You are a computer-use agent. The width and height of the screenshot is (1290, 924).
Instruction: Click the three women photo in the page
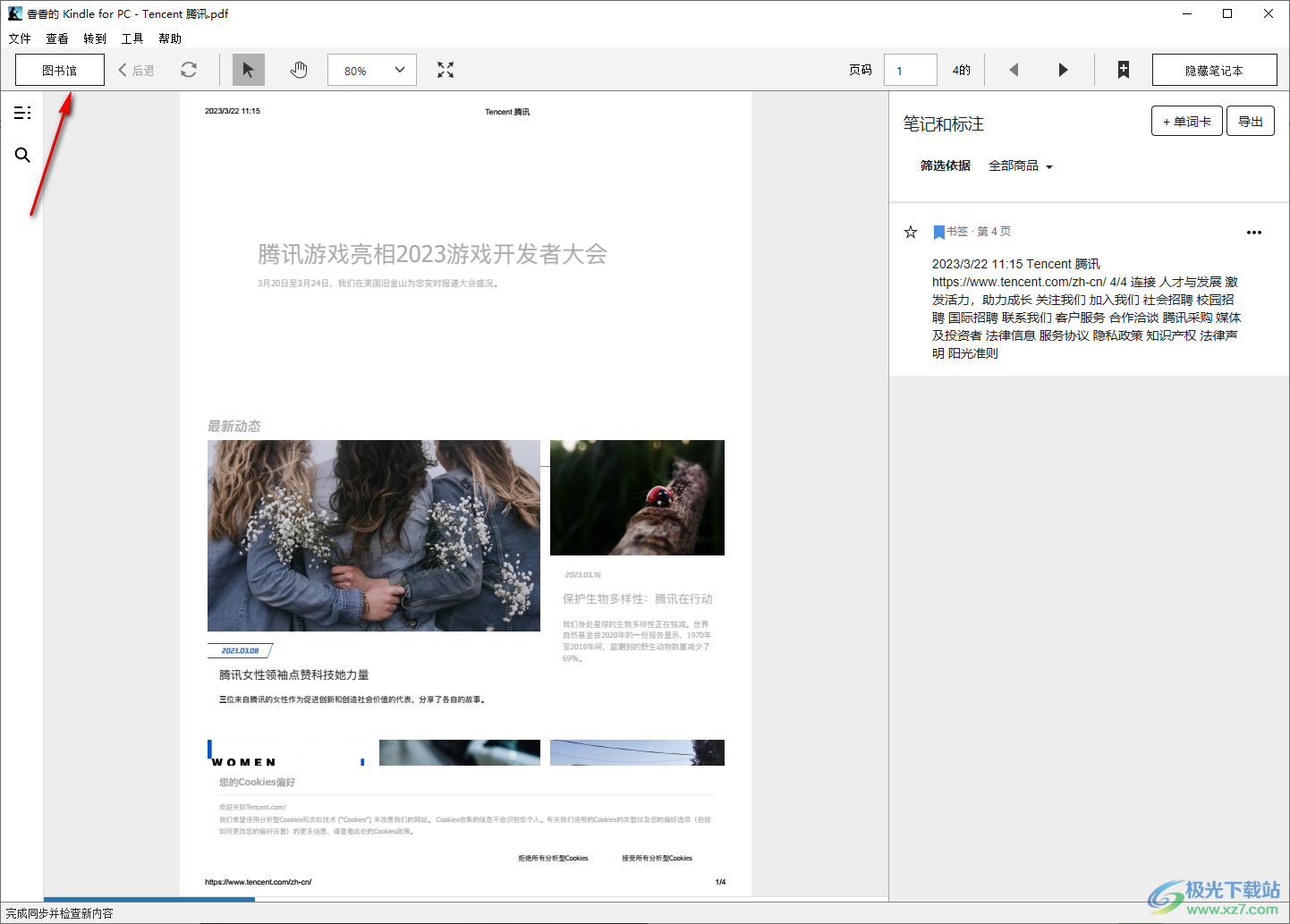point(374,536)
